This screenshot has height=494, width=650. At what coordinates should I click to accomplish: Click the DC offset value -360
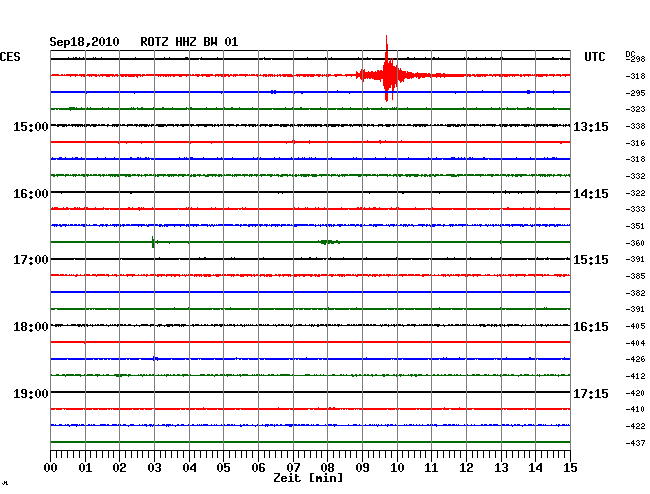635,243
